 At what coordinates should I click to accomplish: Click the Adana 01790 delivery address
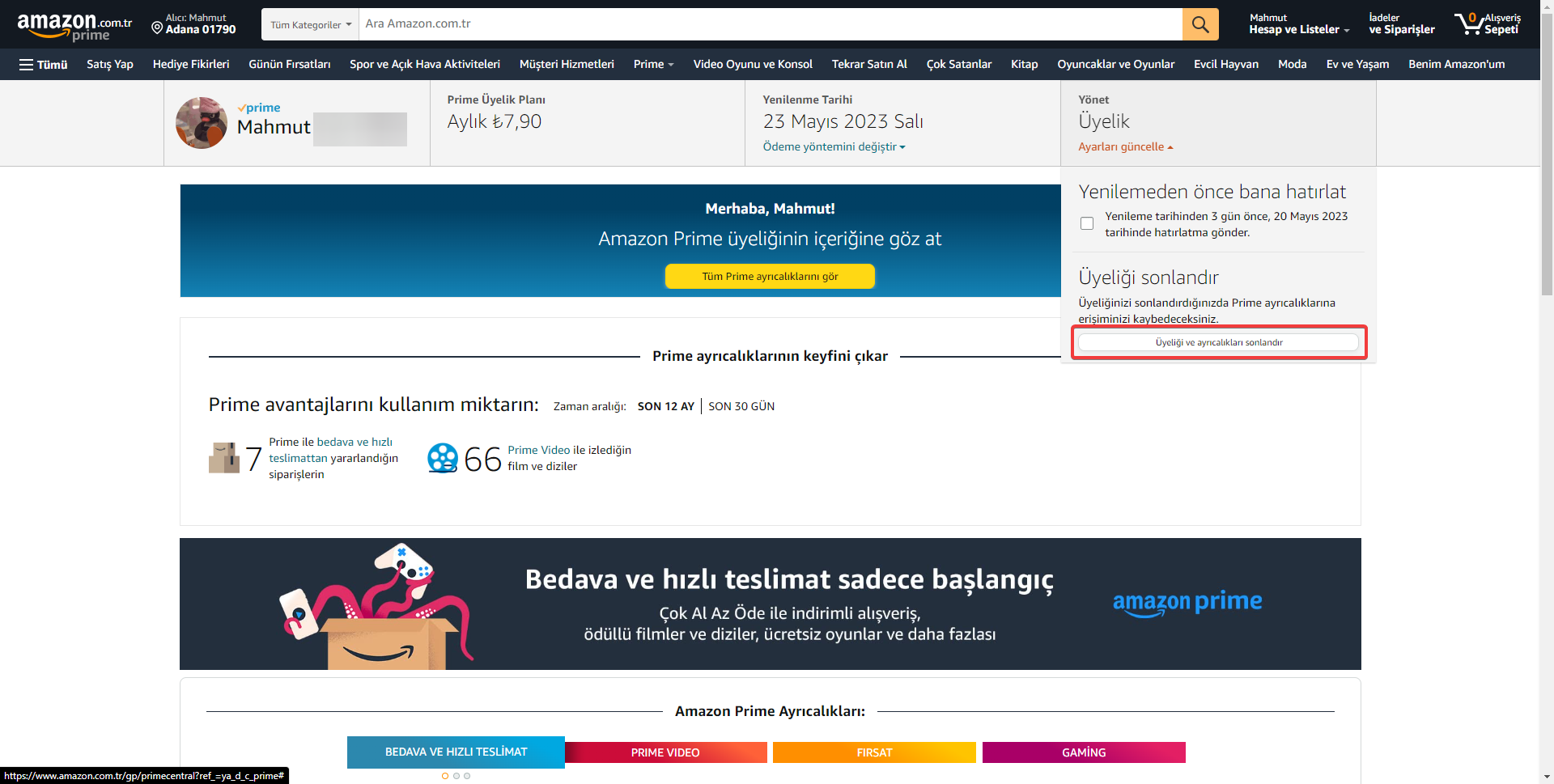pyautogui.click(x=201, y=29)
